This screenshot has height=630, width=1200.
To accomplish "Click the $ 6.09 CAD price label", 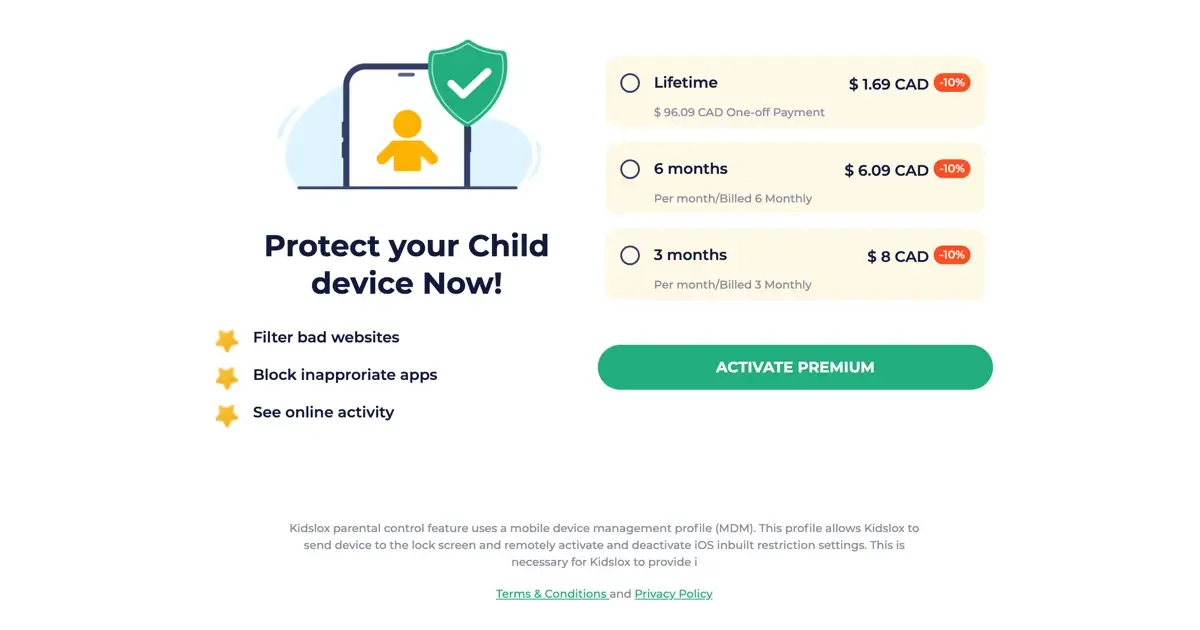I will click(x=887, y=170).
